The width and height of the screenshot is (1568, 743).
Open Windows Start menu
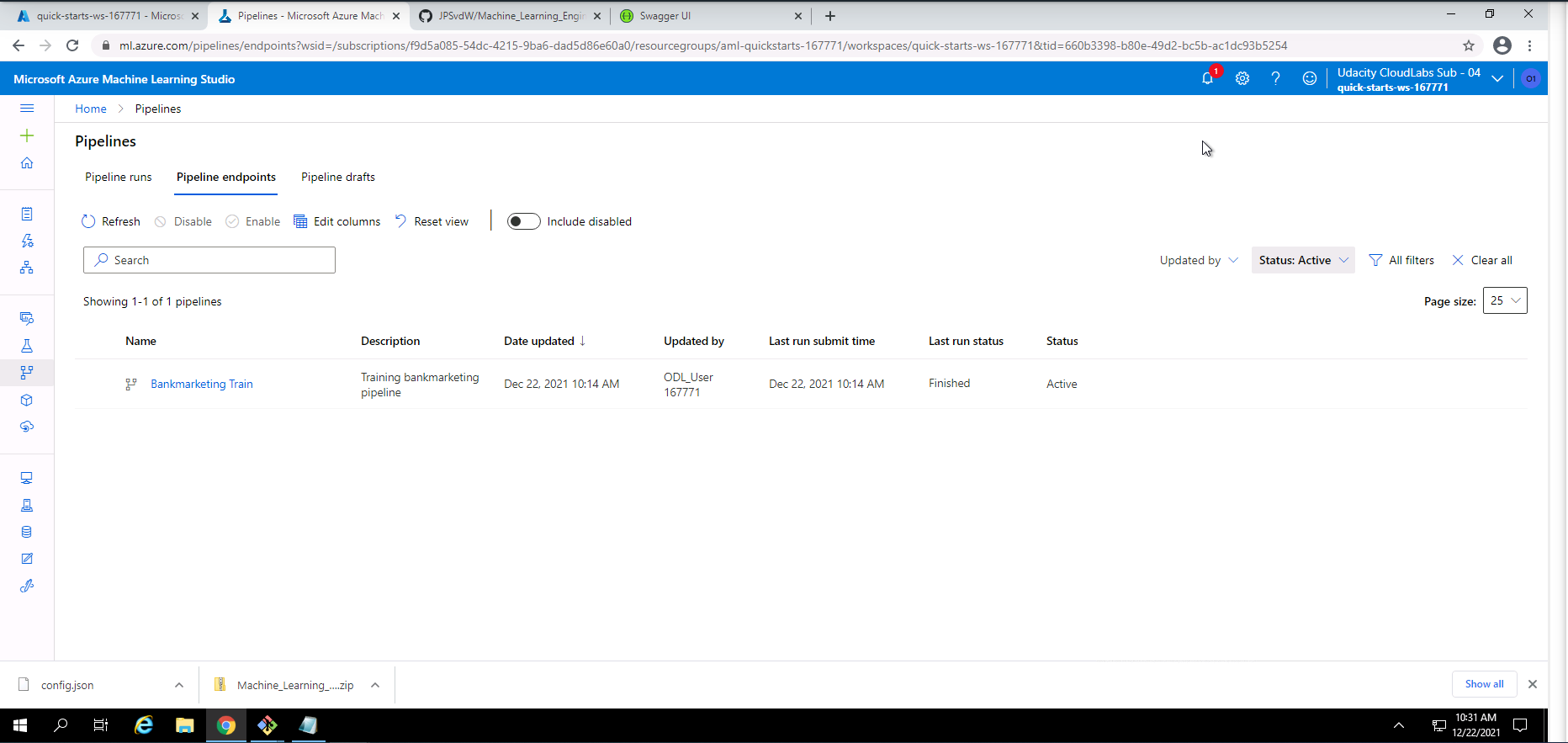[20, 725]
